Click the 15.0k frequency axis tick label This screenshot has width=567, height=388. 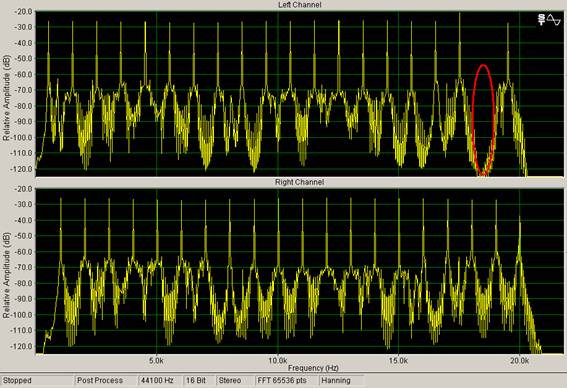[x=398, y=361]
